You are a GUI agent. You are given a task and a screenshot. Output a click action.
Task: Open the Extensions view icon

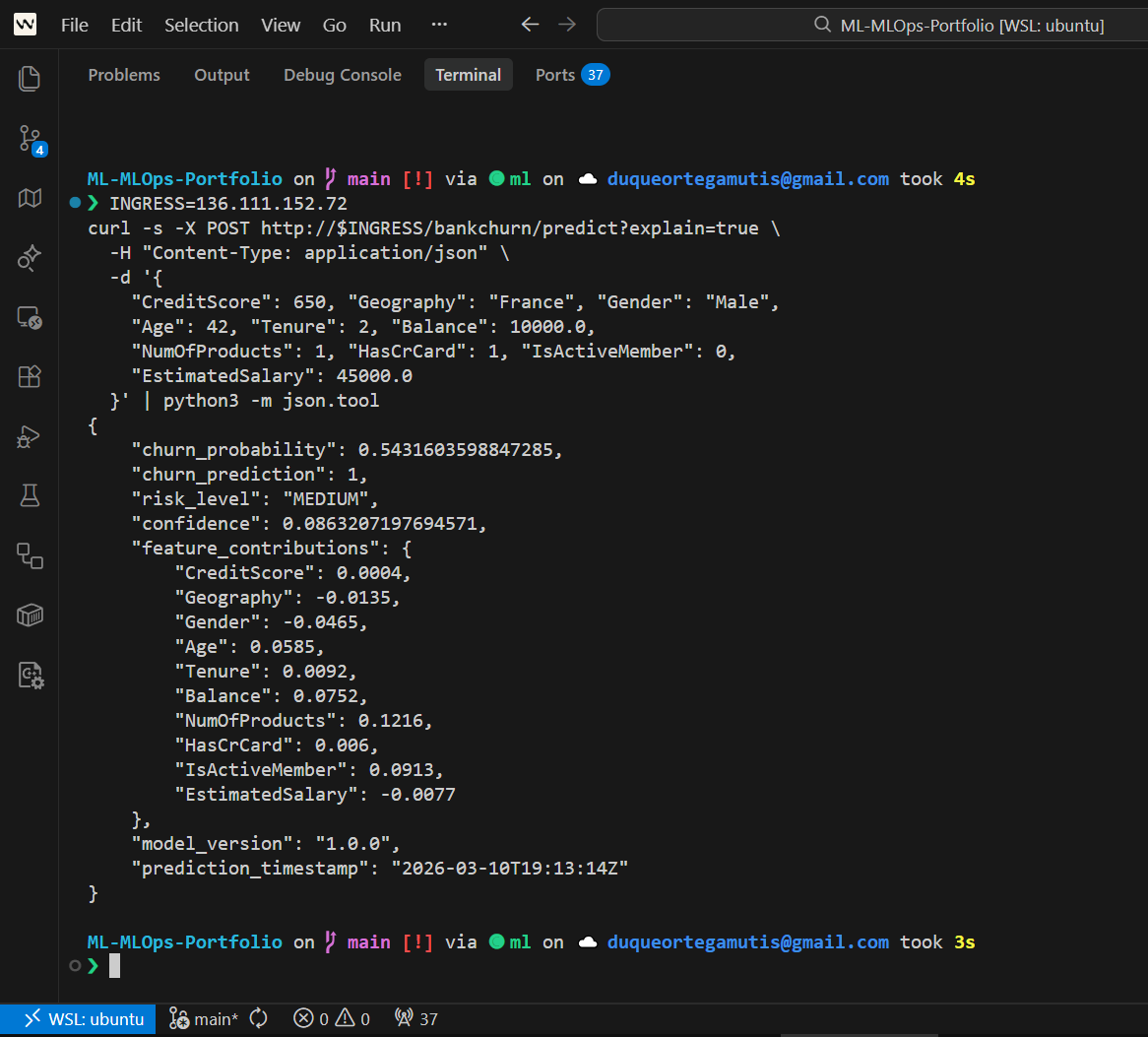pos(30,377)
